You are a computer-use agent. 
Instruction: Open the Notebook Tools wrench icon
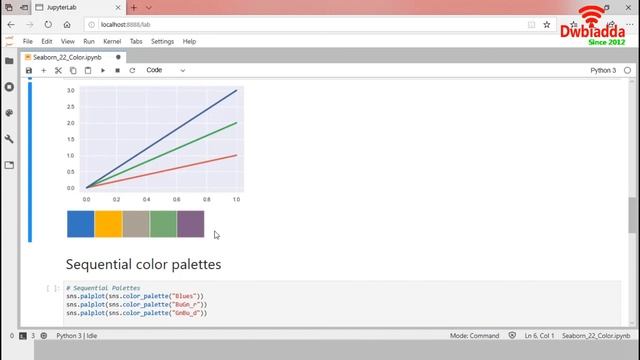[9, 139]
